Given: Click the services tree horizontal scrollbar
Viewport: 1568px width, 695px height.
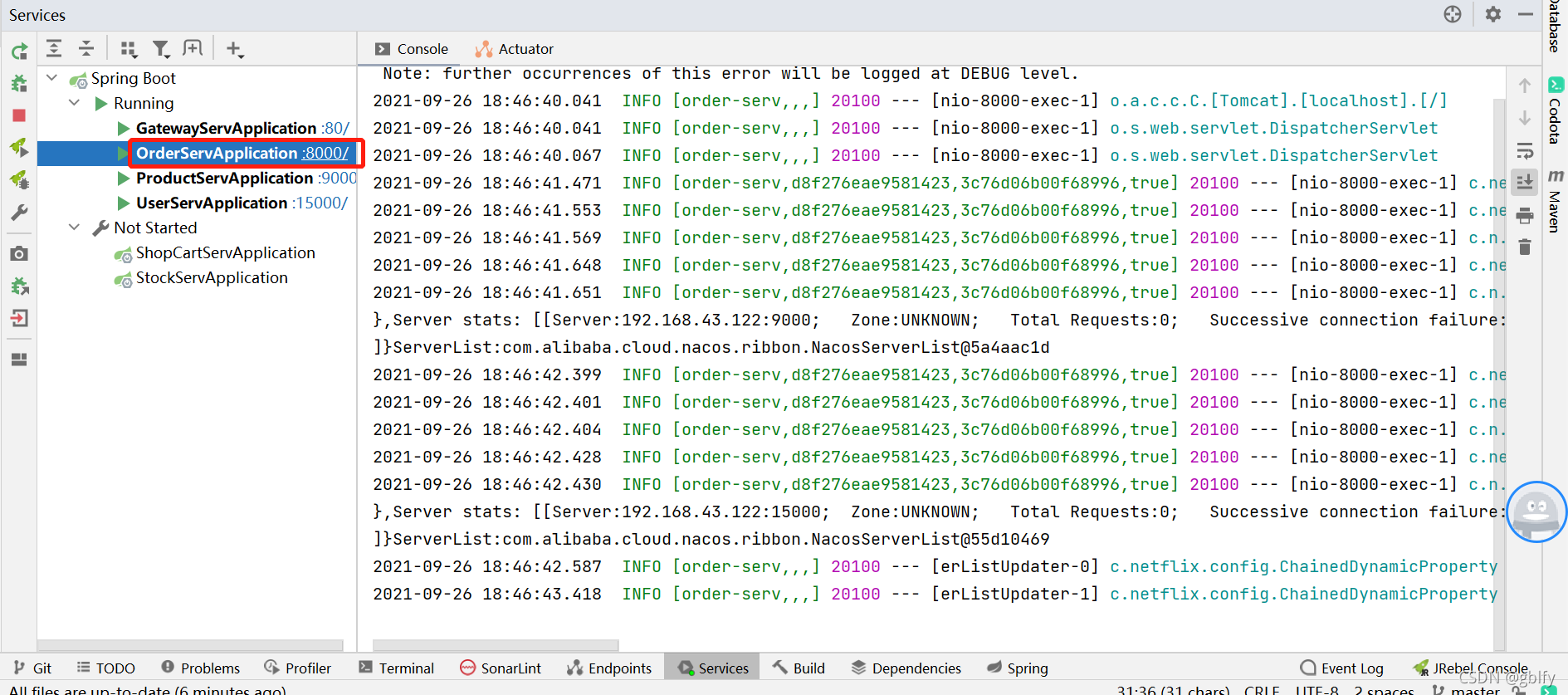Looking at the screenshot, I should pyautogui.click(x=190, y=645).
